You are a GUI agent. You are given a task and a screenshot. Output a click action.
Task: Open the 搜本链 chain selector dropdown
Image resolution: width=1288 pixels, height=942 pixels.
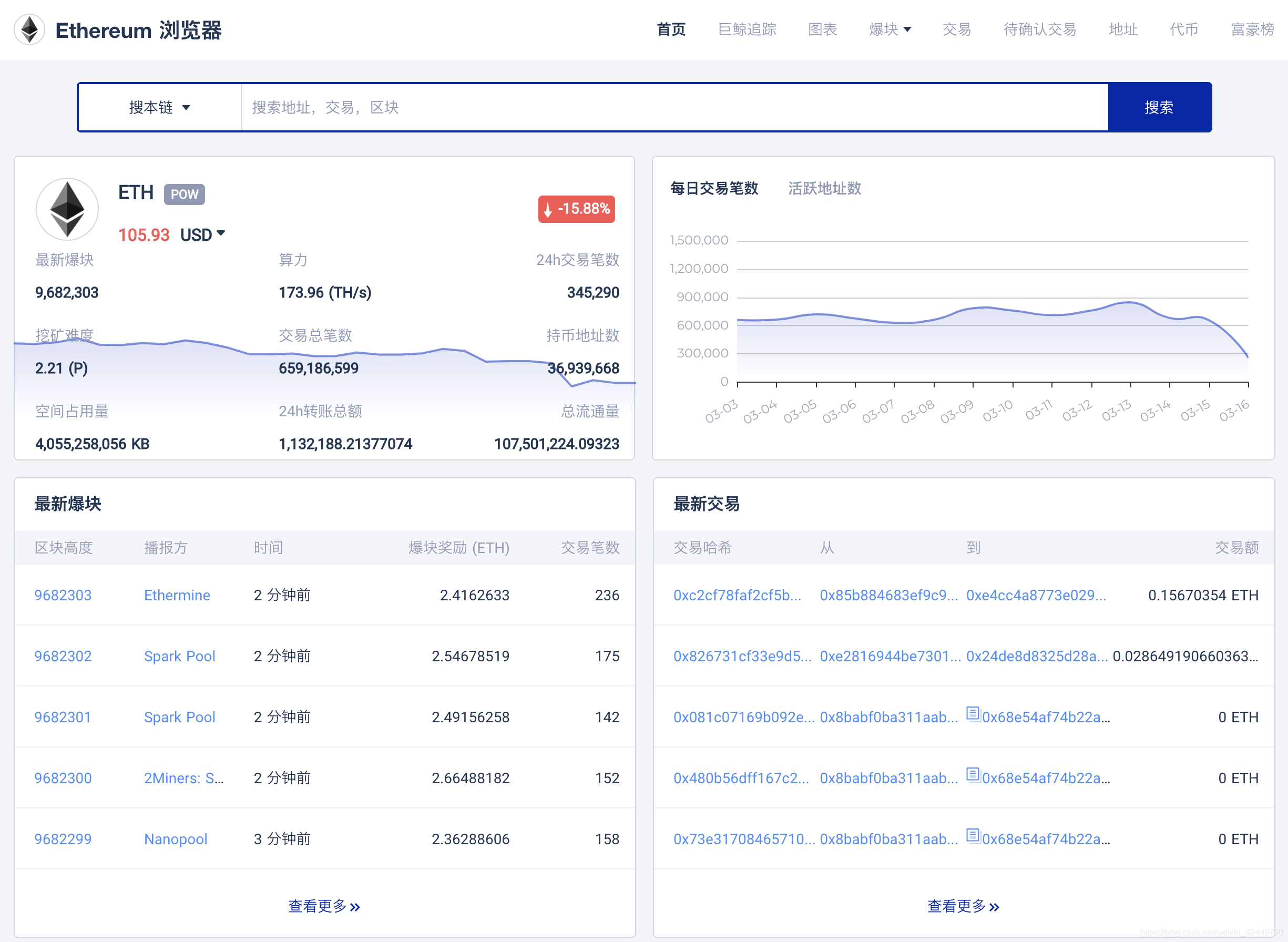(160, 107)
